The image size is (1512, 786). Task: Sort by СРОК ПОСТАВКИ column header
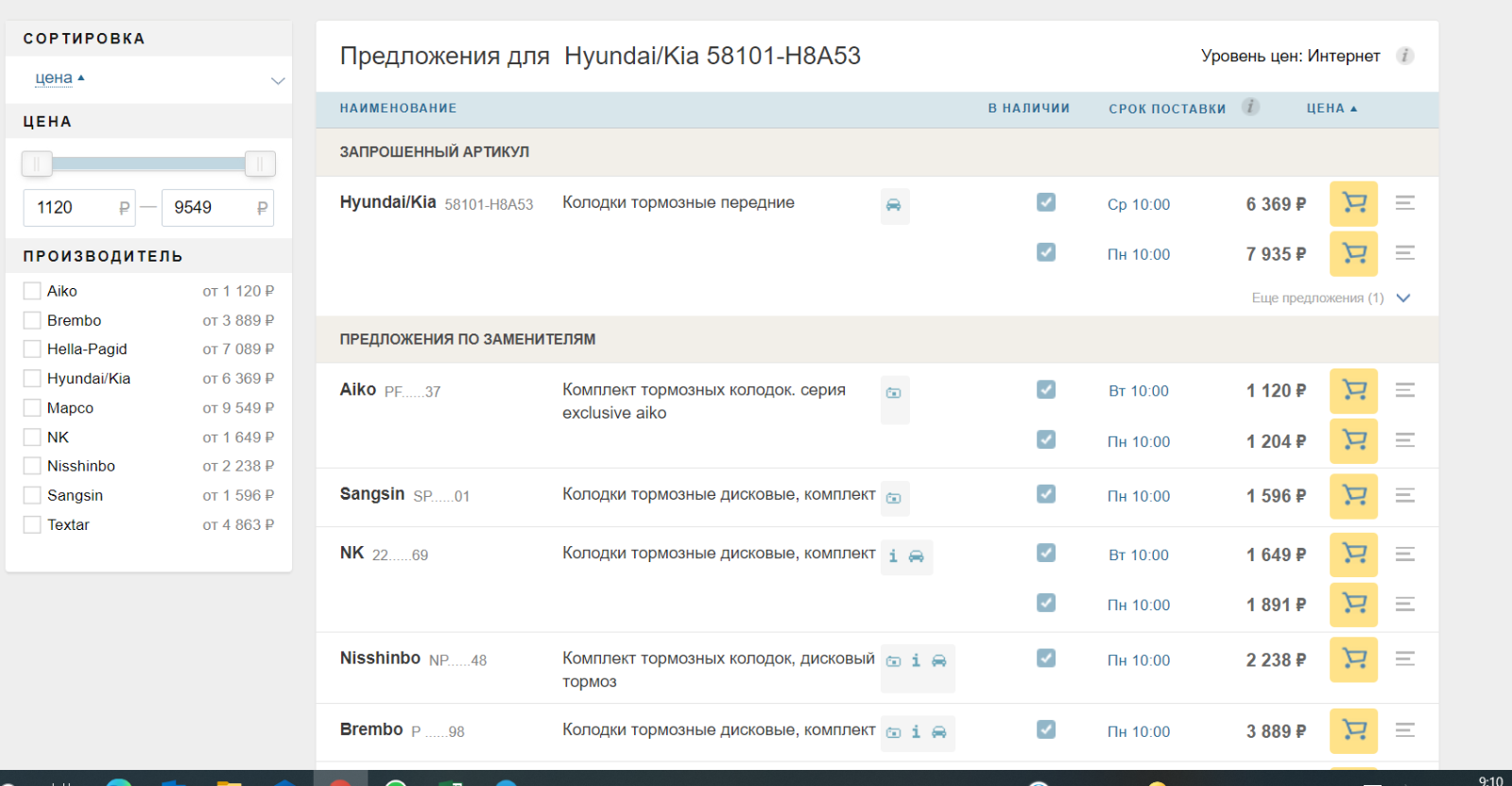pyautogui.click(x=1167, y=109)
